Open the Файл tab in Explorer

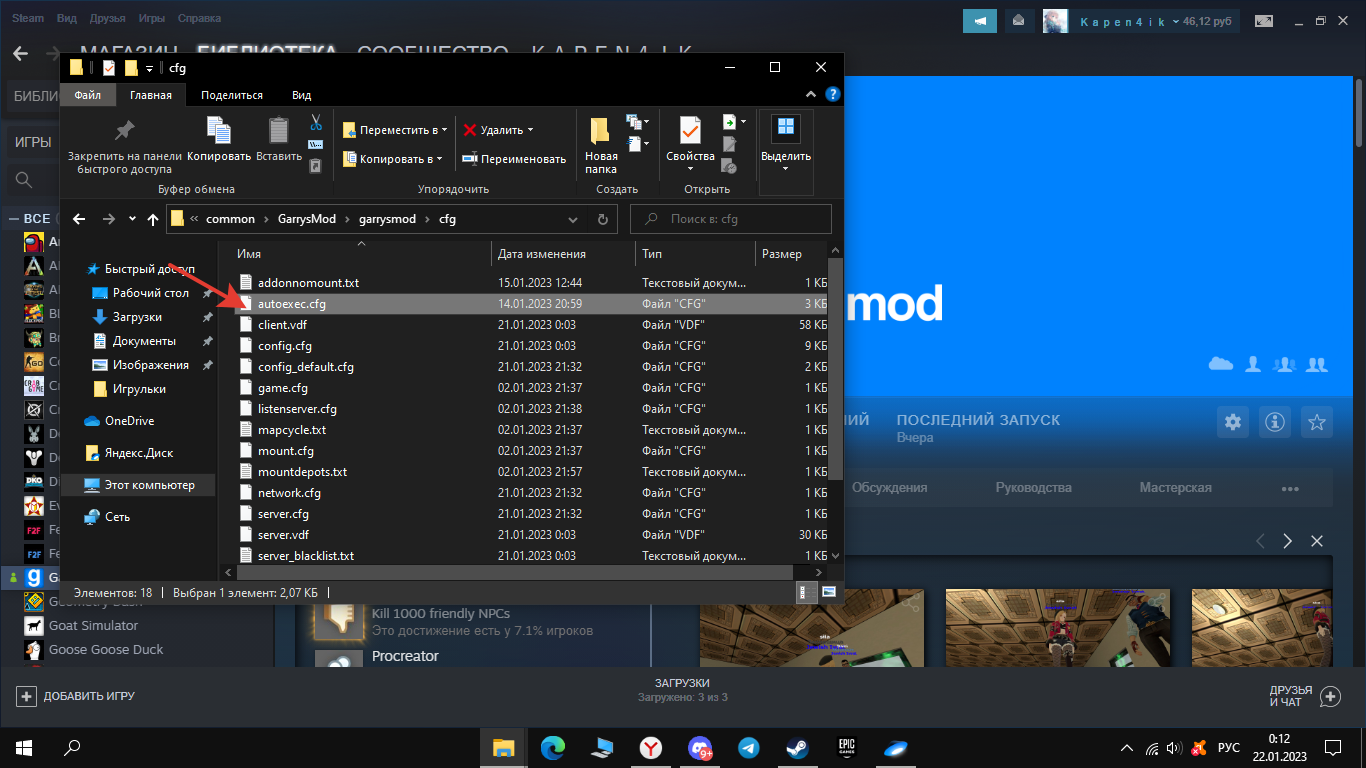tap(88, 95)
